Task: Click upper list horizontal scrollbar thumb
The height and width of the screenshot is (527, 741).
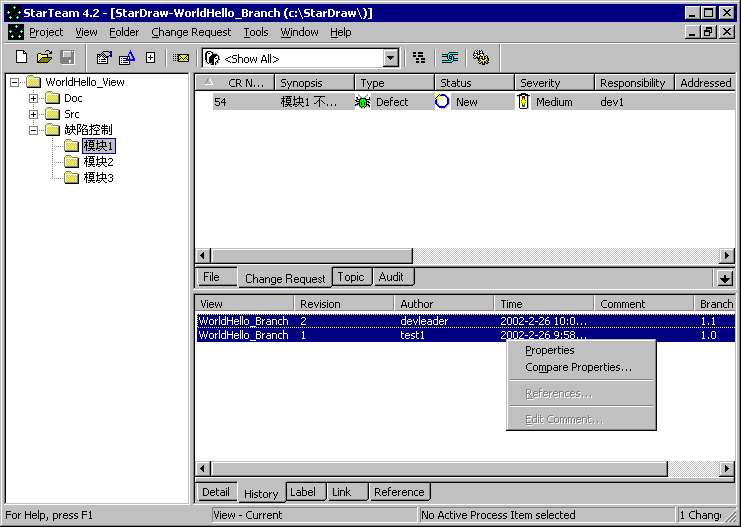Action: [x=312, y=256]
